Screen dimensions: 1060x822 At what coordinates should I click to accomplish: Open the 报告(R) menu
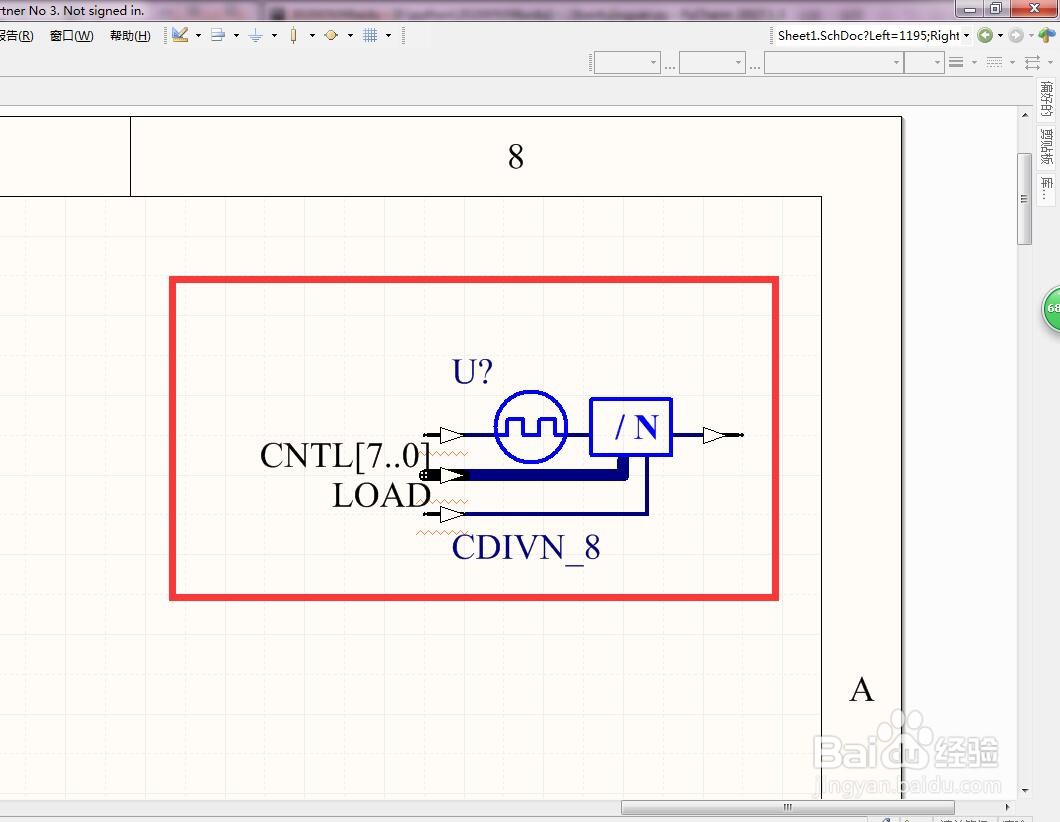(16, 36)
